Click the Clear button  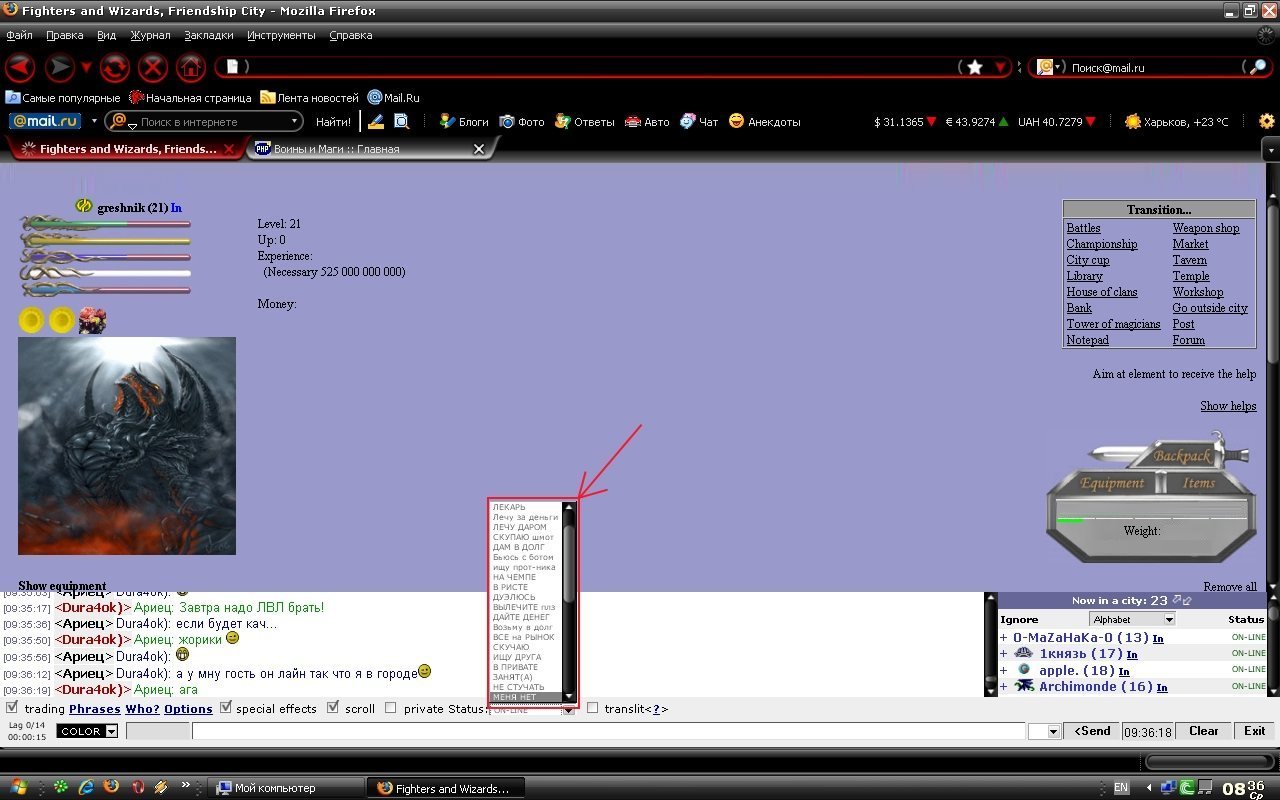[1203, 731]
